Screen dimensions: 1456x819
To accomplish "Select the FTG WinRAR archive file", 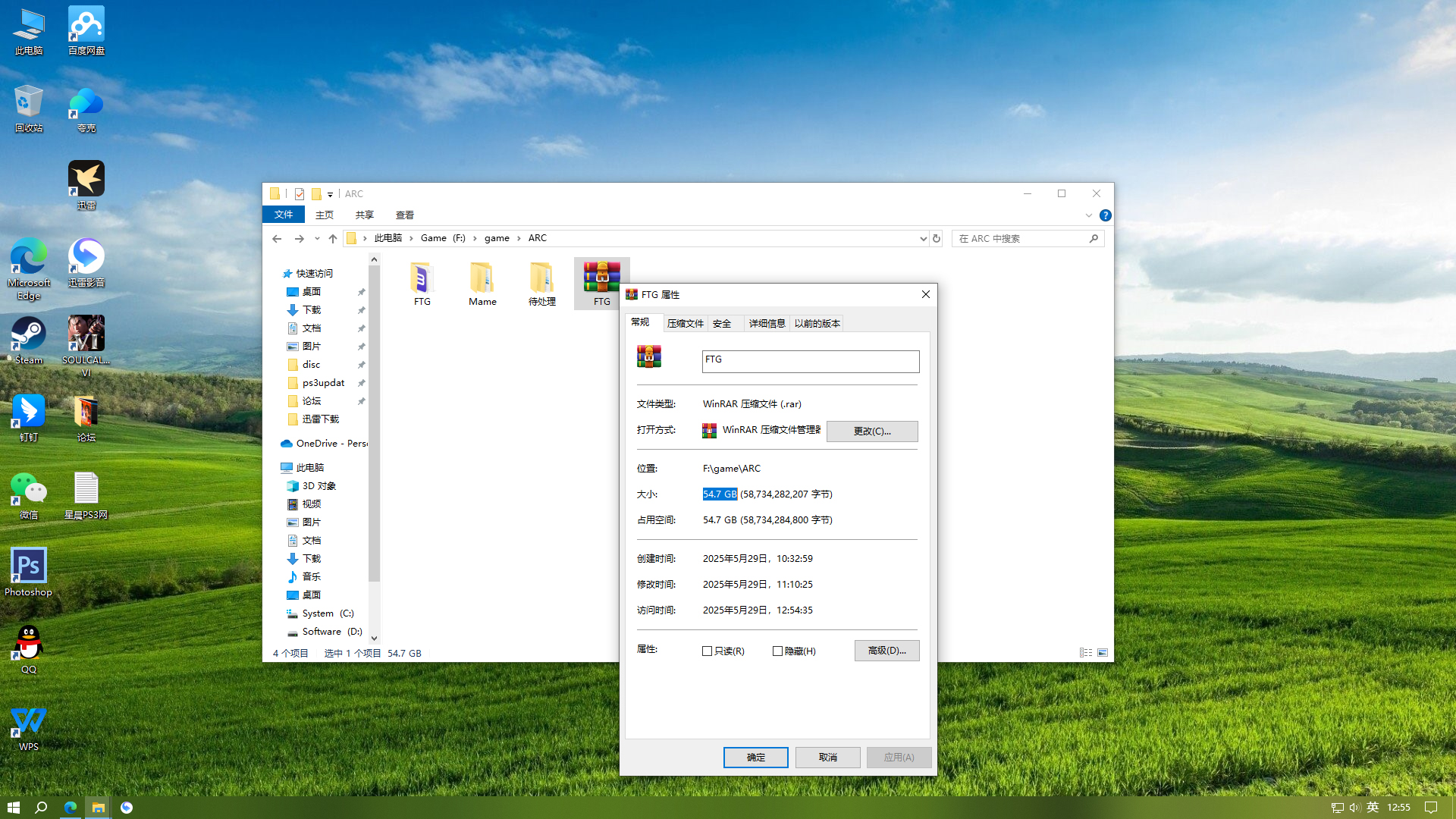I will pyautogui.click(x=601, y=284).
